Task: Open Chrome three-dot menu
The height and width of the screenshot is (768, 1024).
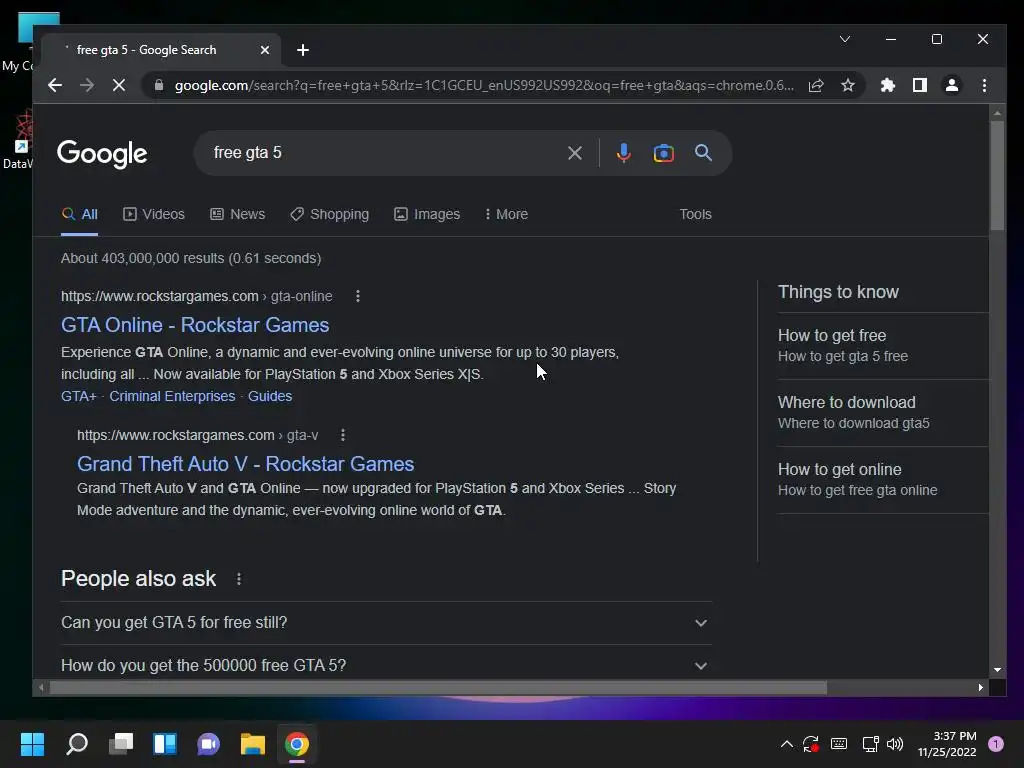Action: pos(984,86)
